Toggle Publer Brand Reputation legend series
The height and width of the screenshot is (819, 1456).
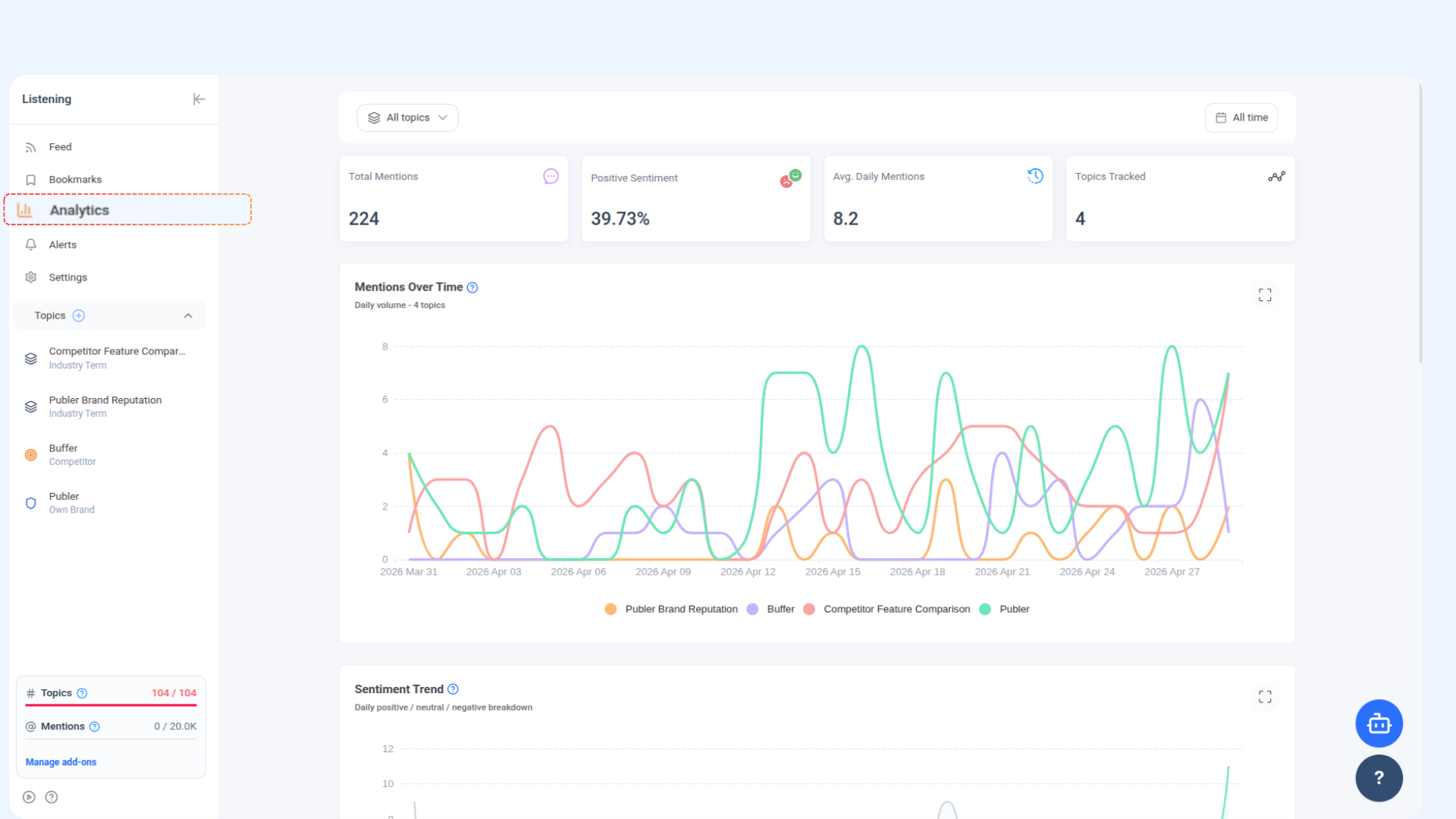click(x=671, y=609)
